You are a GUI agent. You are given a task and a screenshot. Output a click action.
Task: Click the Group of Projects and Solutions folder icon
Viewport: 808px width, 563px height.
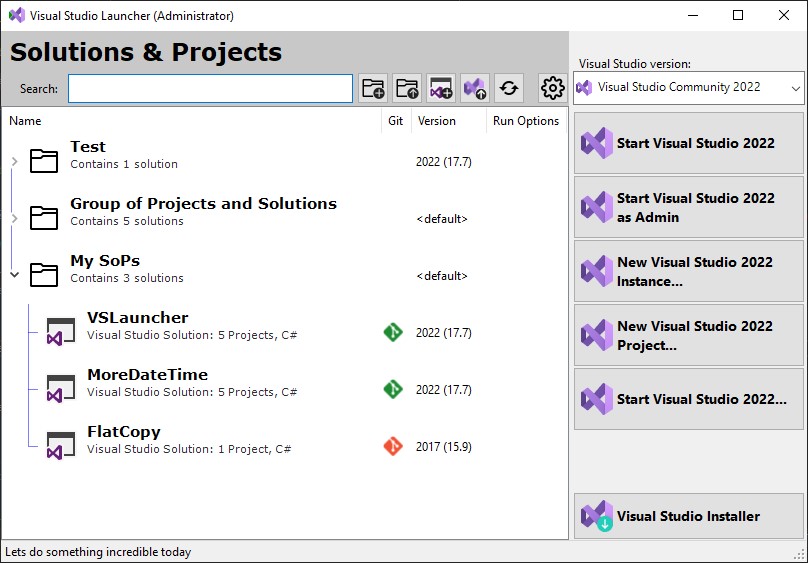(44, 217)
